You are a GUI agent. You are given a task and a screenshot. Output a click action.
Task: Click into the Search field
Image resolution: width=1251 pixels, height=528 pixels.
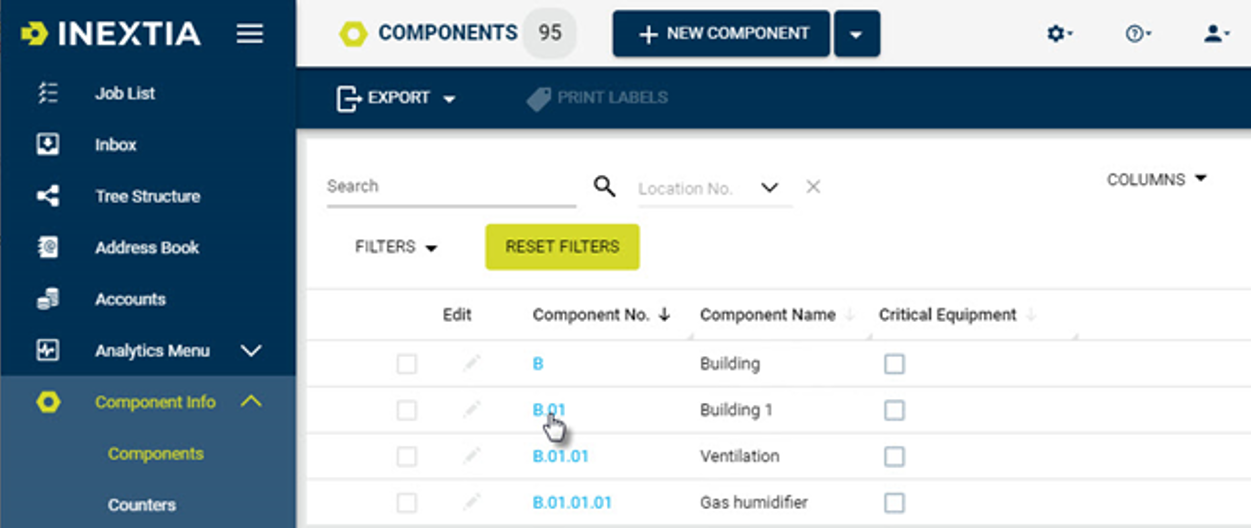point(452,187)
